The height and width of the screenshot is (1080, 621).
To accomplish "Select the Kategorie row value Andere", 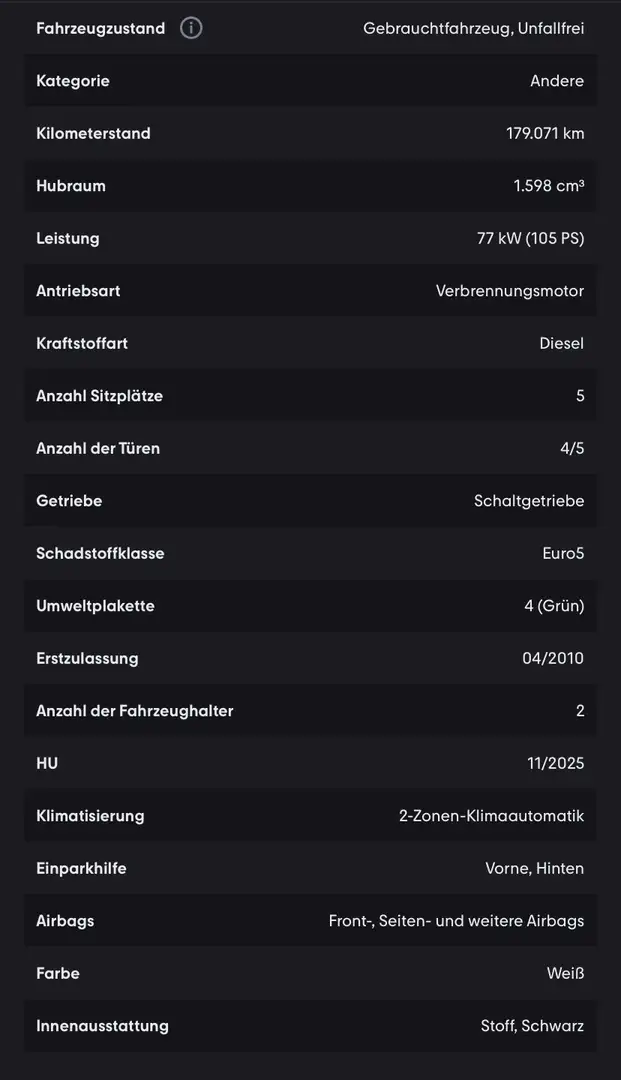I will coord(556,81).
